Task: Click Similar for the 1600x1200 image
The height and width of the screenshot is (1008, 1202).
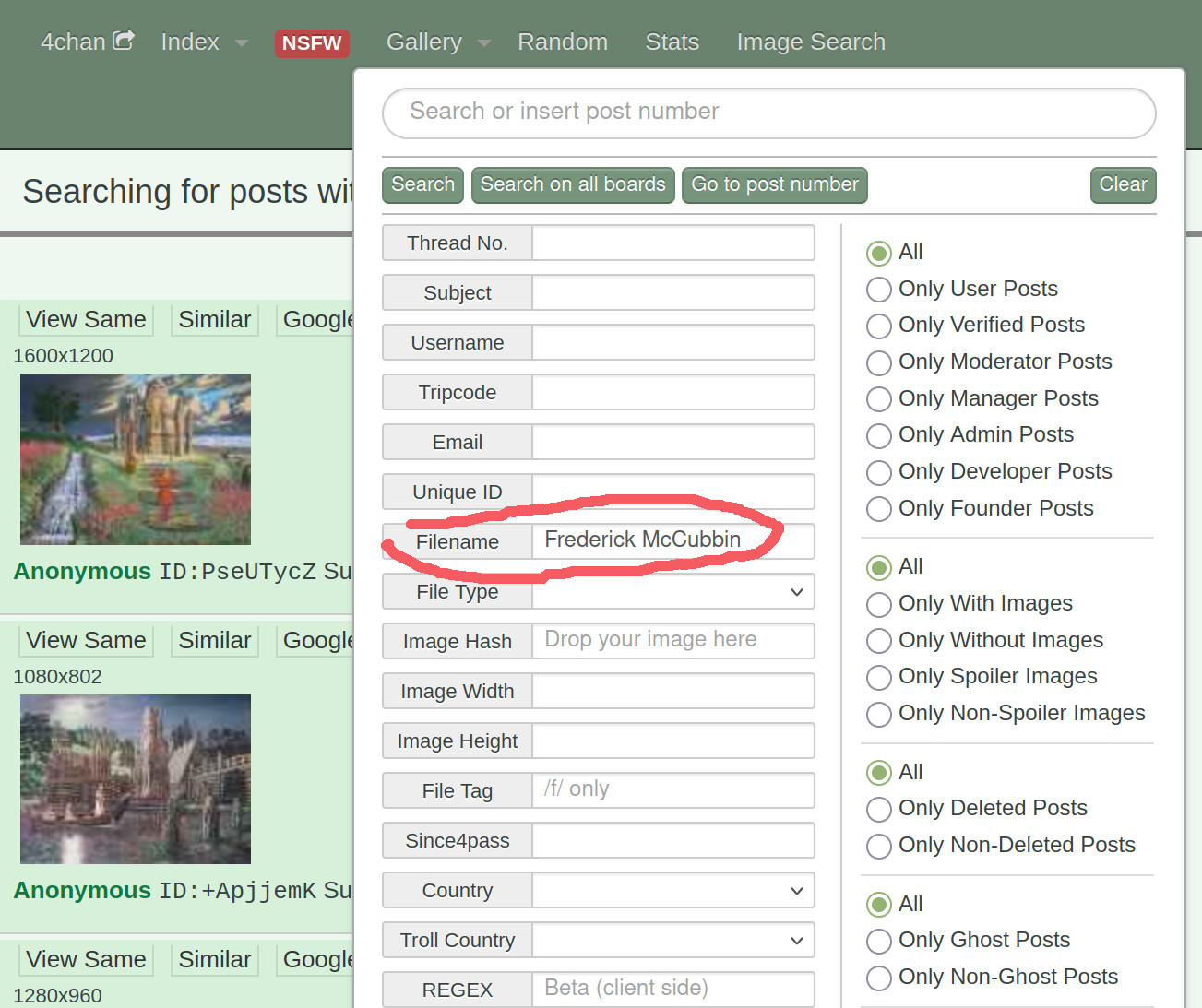Action: (215, 319)
